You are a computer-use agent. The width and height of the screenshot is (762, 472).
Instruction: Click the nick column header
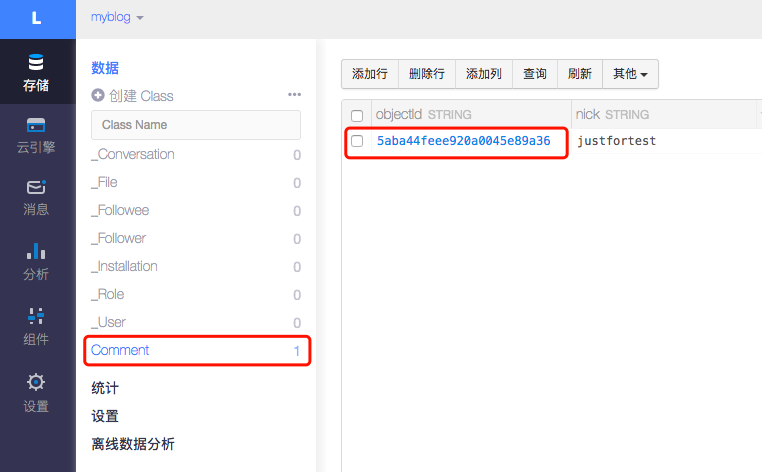tap(664, 115)
